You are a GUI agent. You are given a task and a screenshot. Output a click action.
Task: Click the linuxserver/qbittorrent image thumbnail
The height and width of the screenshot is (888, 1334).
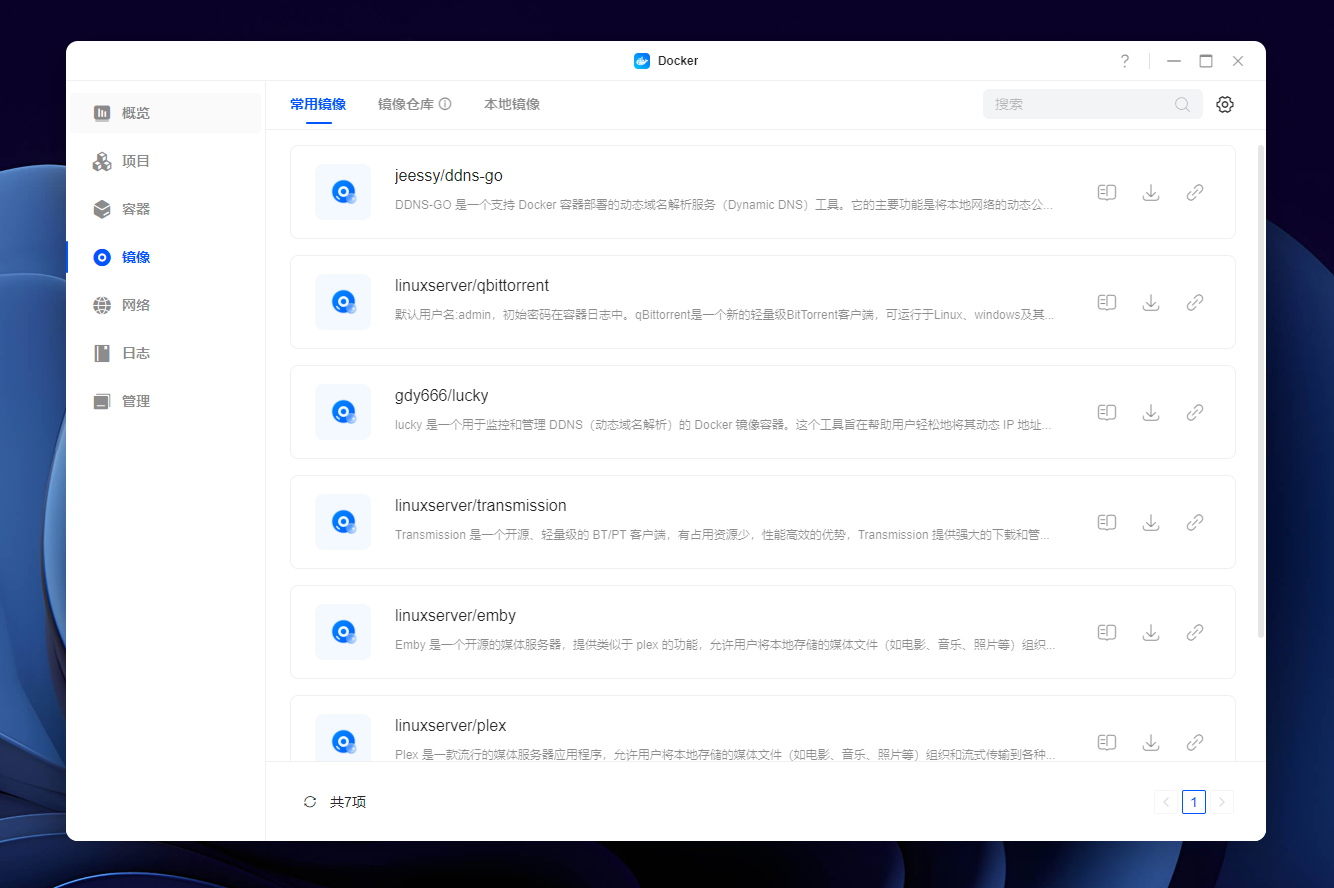[343, 302]
